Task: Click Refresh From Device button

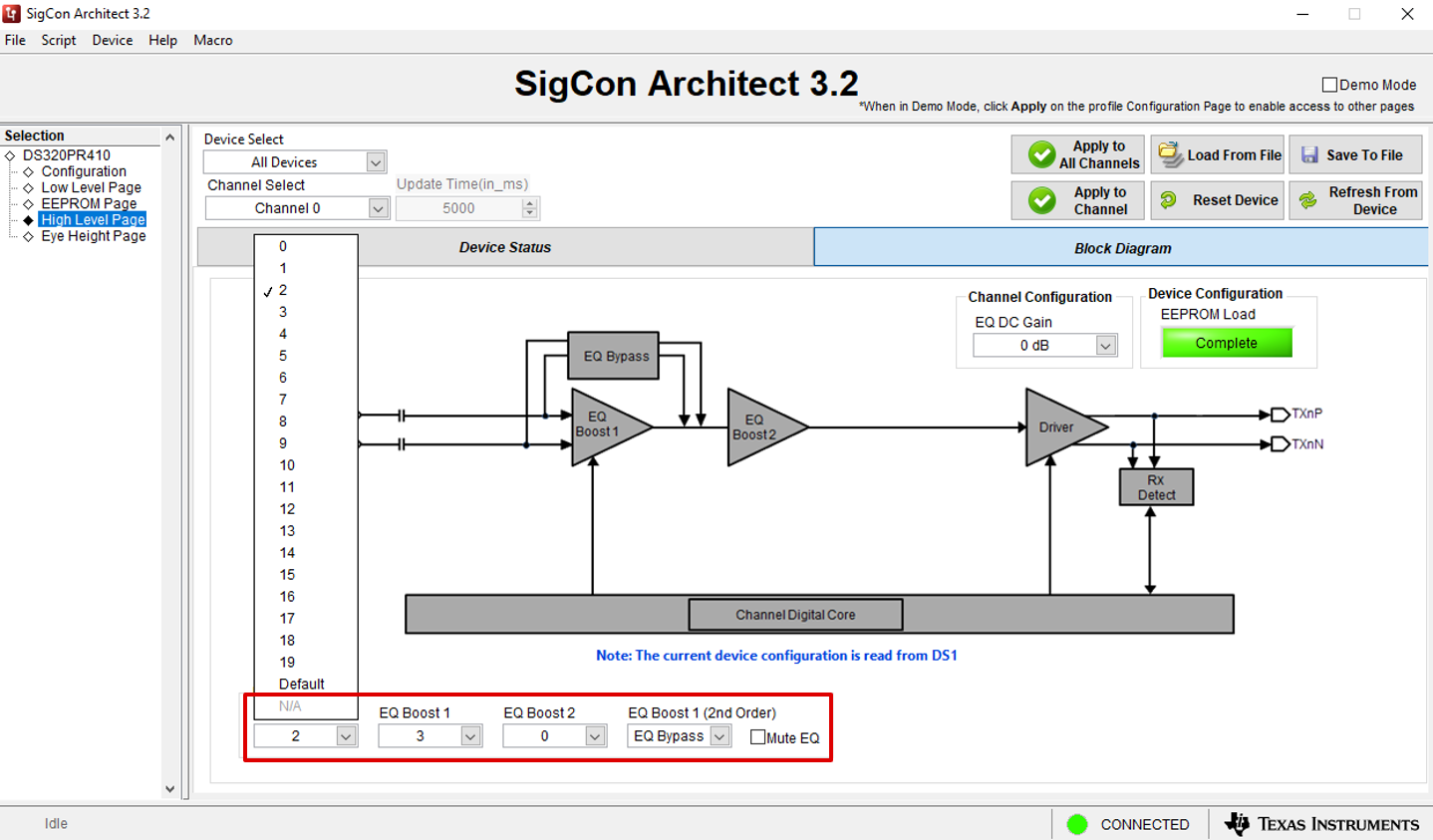Action: tap(1355, 200)
